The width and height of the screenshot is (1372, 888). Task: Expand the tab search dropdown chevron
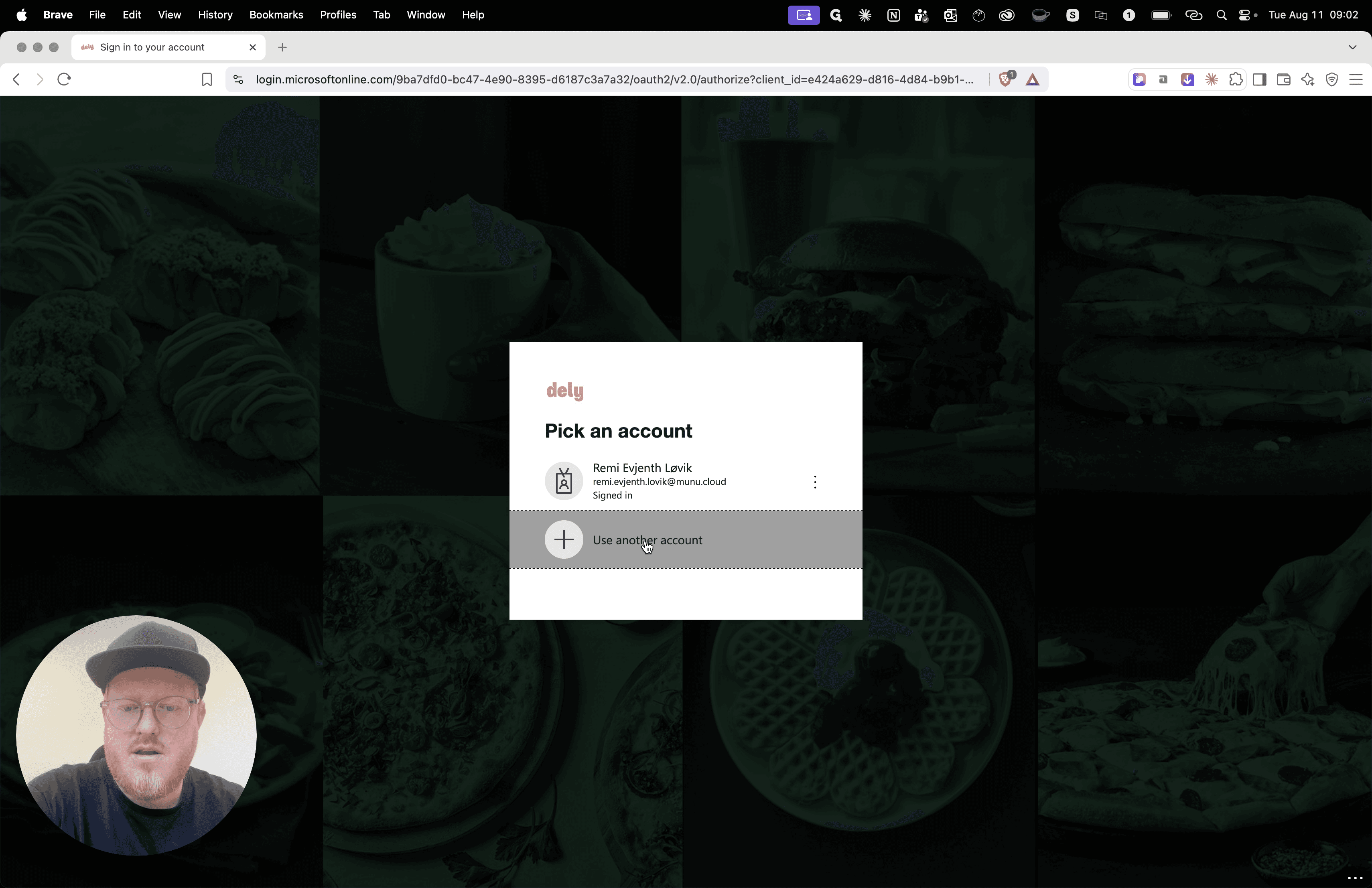pos(1352,47)
